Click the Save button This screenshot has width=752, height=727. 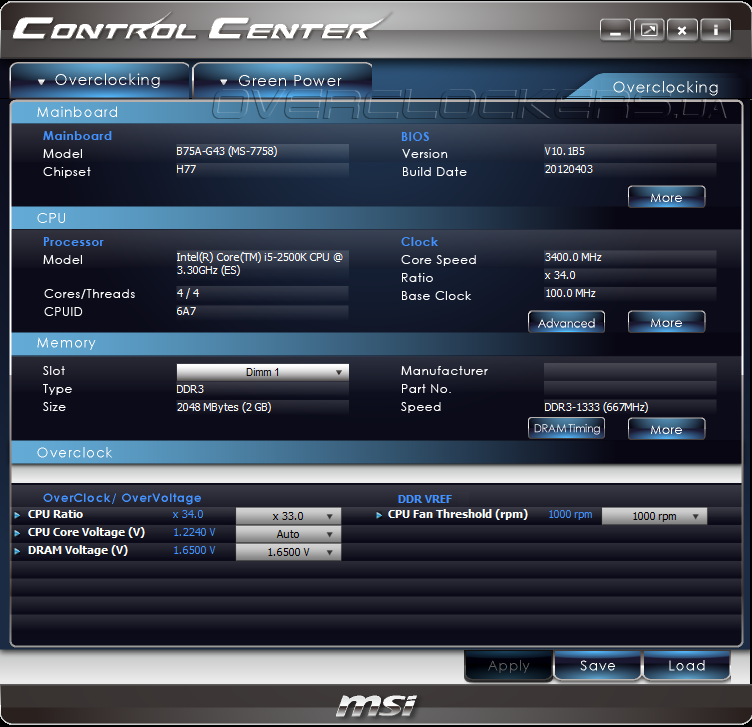click(x=598, y=666)
